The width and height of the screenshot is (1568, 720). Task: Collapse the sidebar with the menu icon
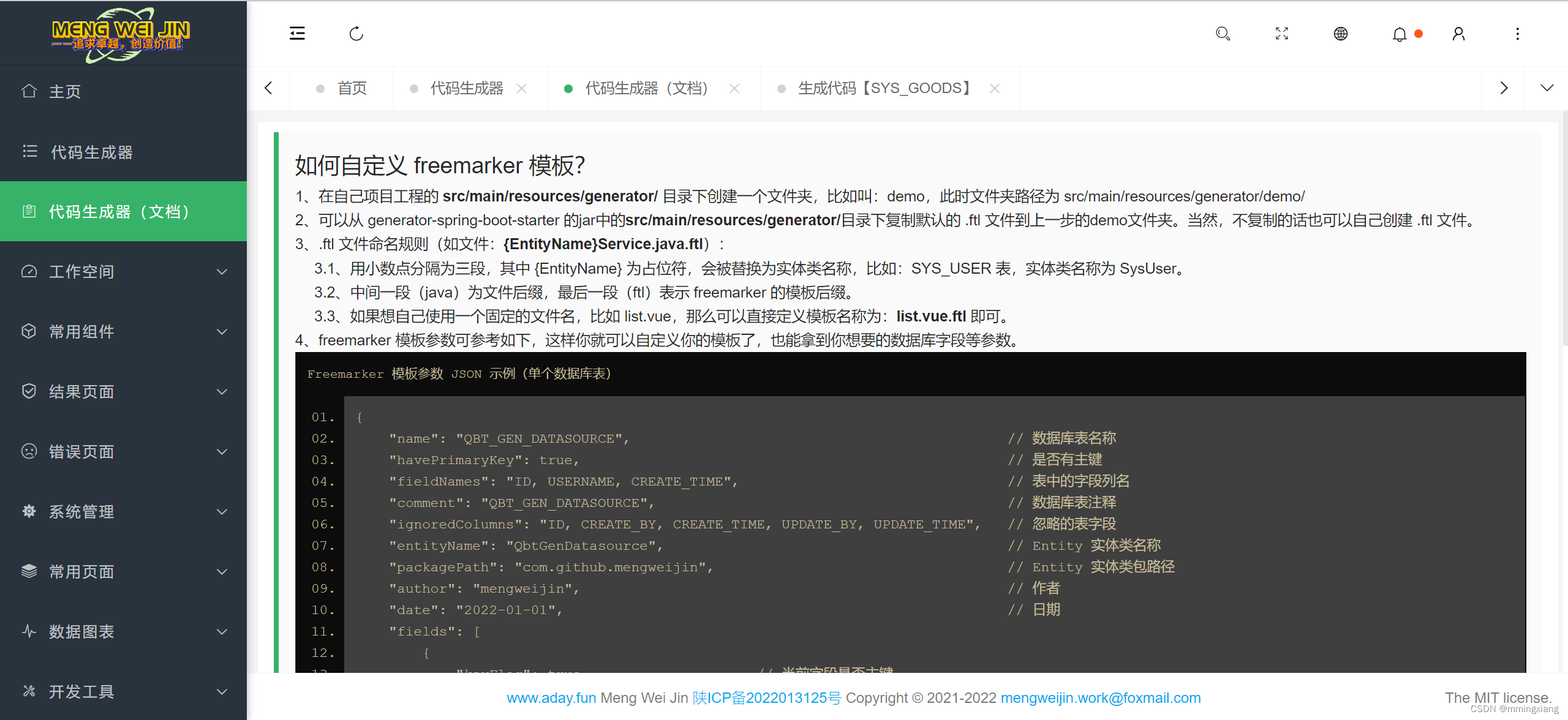tap(297, 34)
